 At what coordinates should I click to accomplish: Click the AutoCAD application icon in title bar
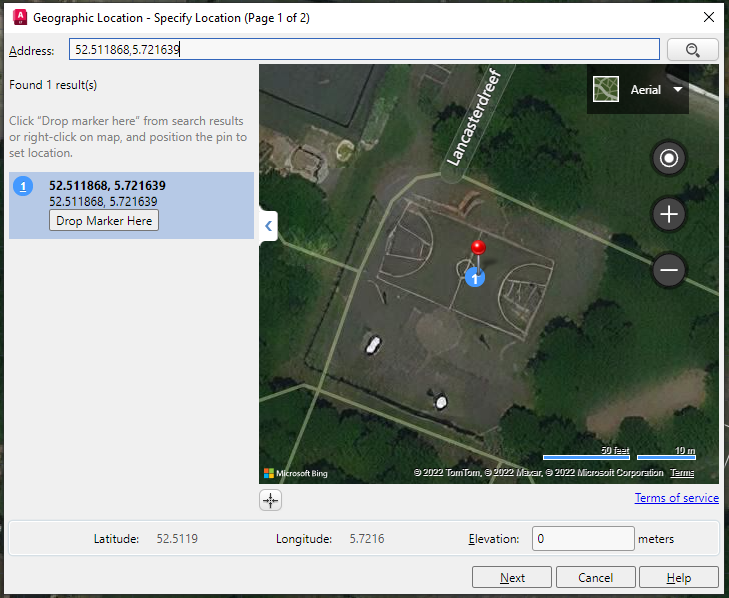[17, 17]
